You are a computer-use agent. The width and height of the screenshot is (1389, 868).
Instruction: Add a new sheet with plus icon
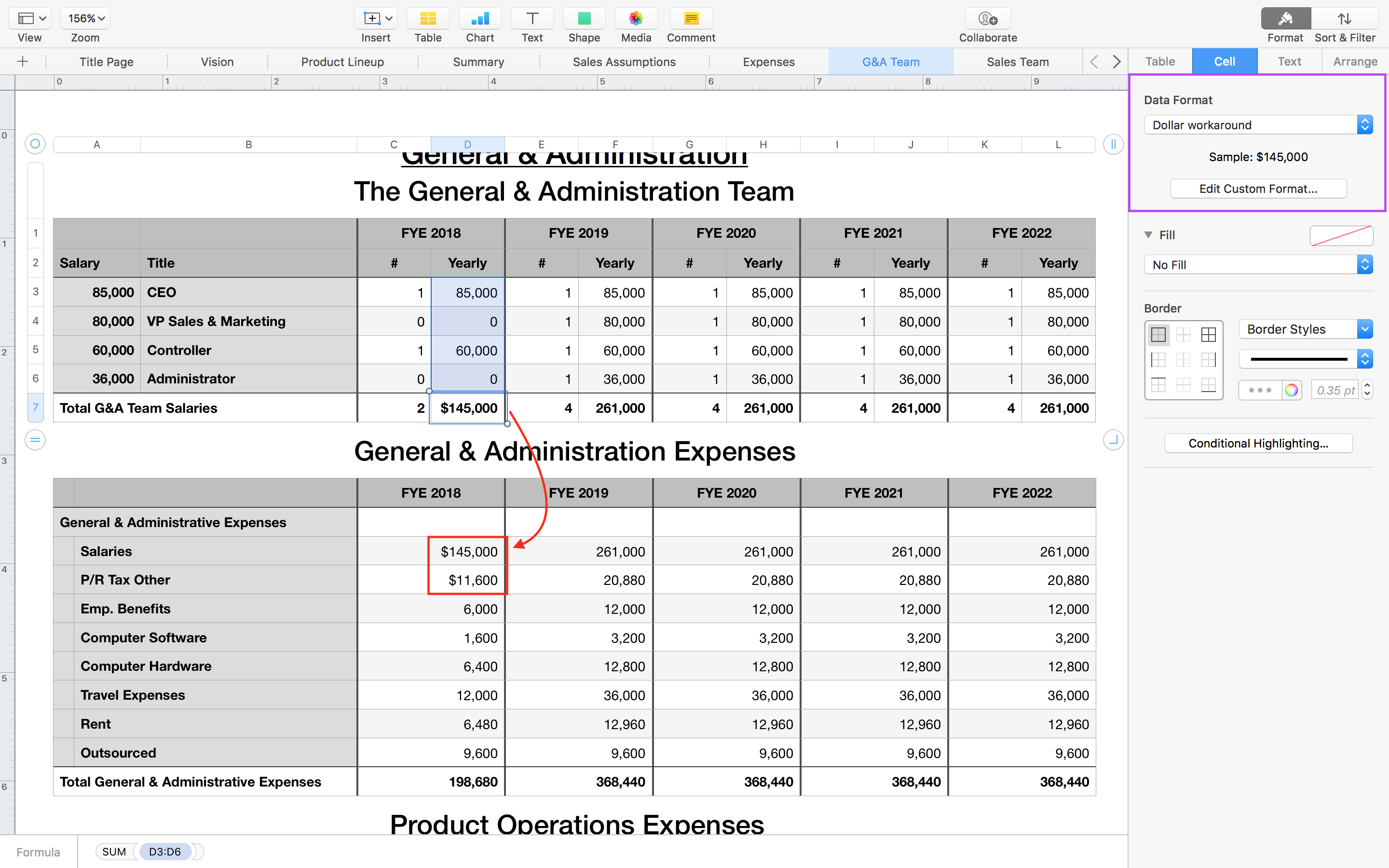pyautogui.click(x=23, y=61)
